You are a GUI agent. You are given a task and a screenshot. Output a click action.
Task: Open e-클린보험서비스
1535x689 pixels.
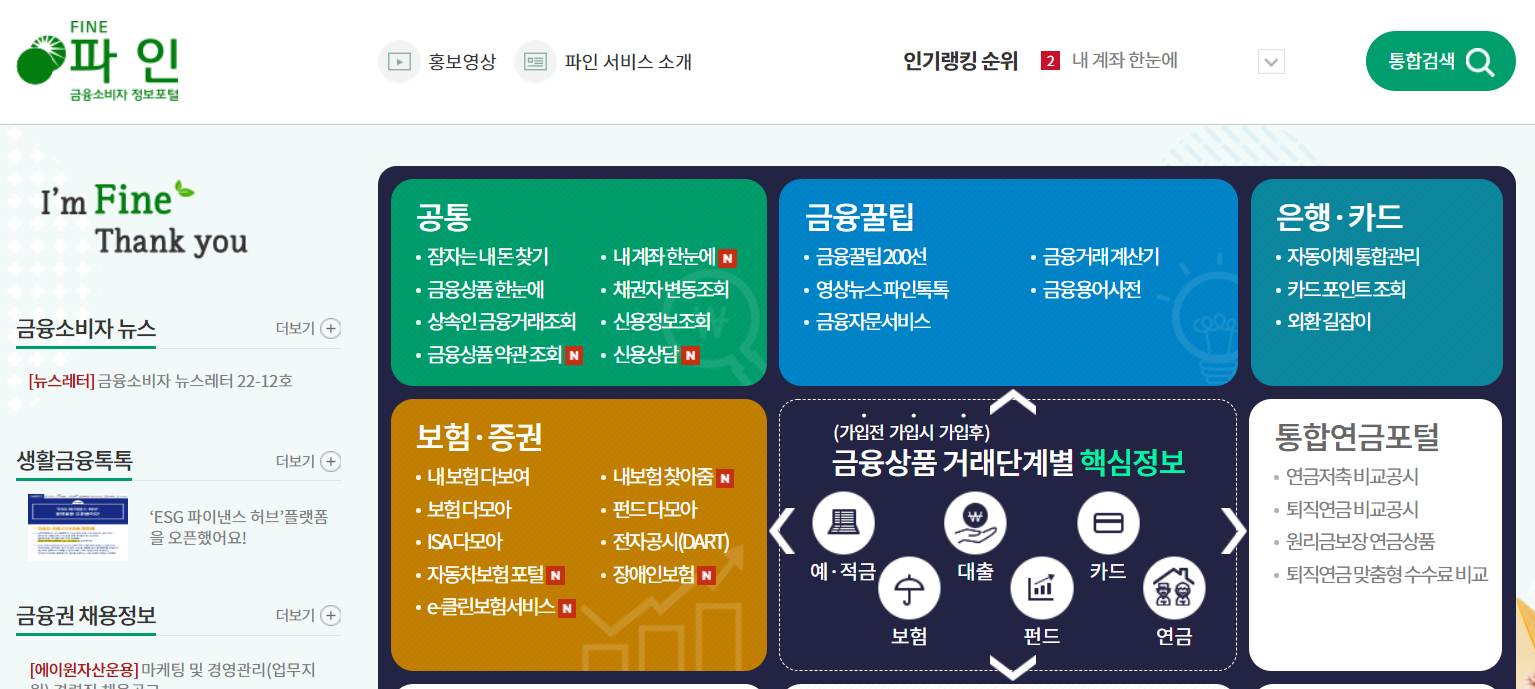coord(490,606)
